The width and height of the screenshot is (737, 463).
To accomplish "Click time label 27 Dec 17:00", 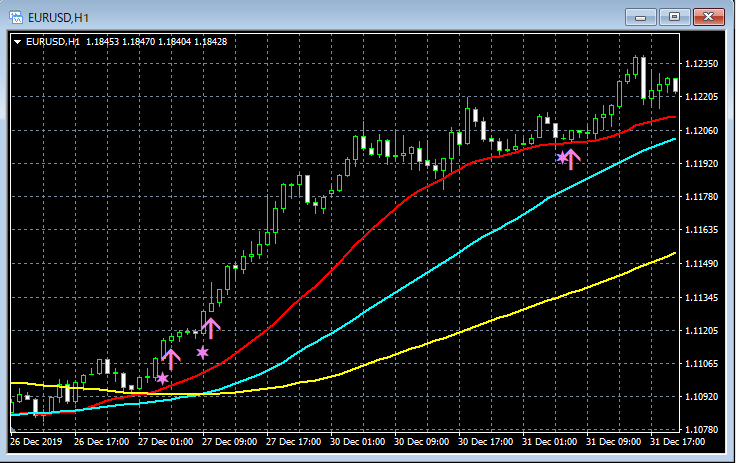I will pyautogui.click(x=293, y=442).
